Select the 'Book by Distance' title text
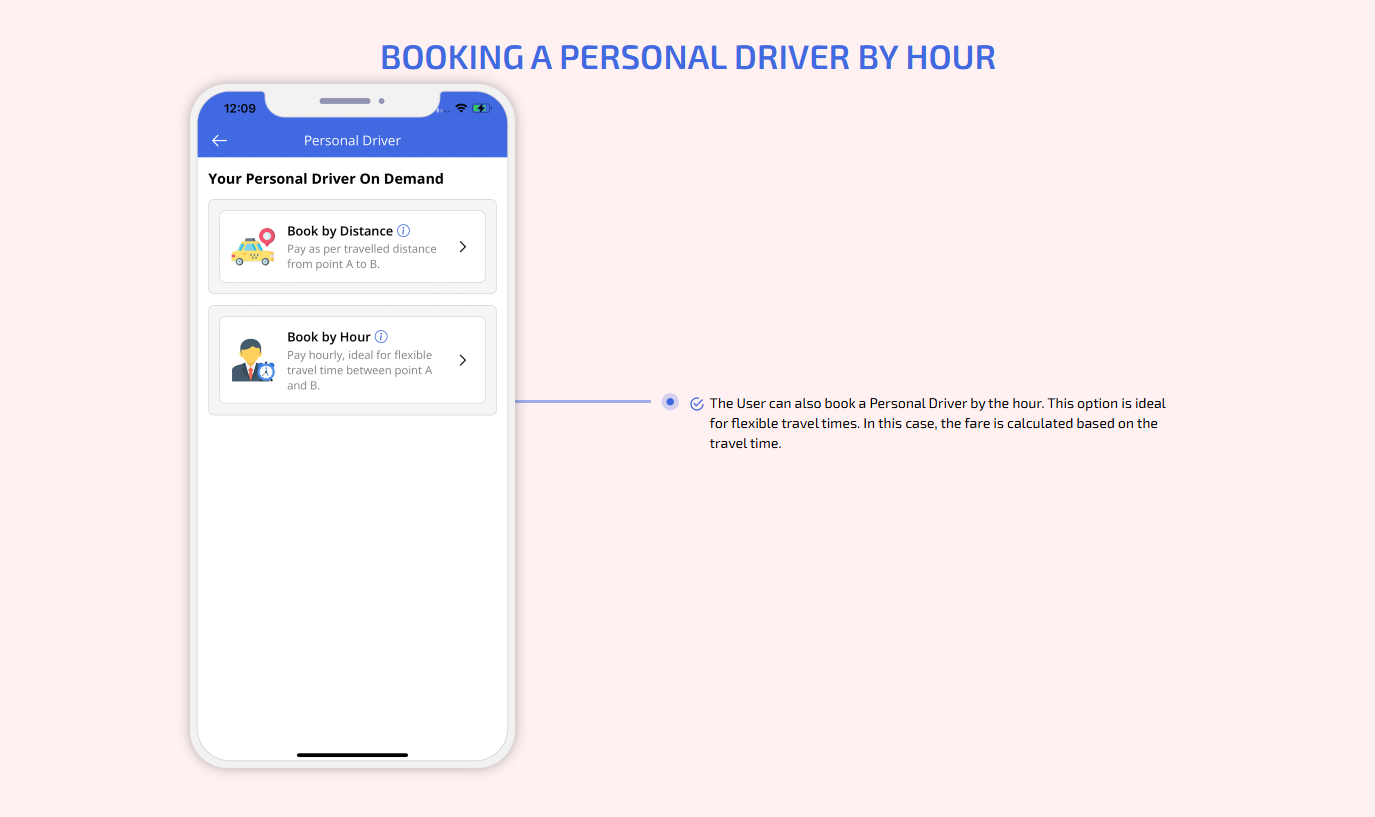 (340, 231)
